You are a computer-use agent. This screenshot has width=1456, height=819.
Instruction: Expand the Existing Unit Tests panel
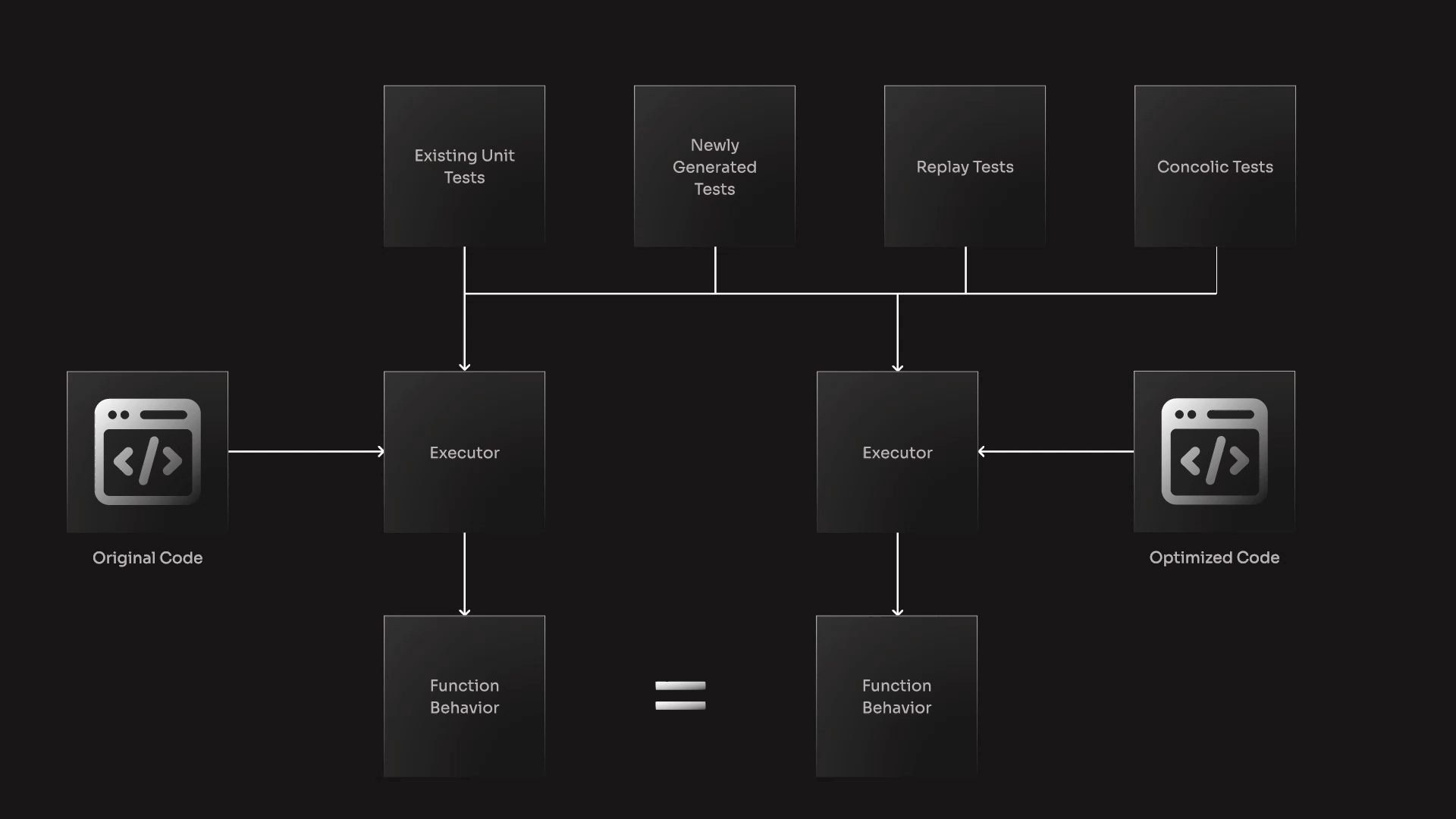pos(463,166)
